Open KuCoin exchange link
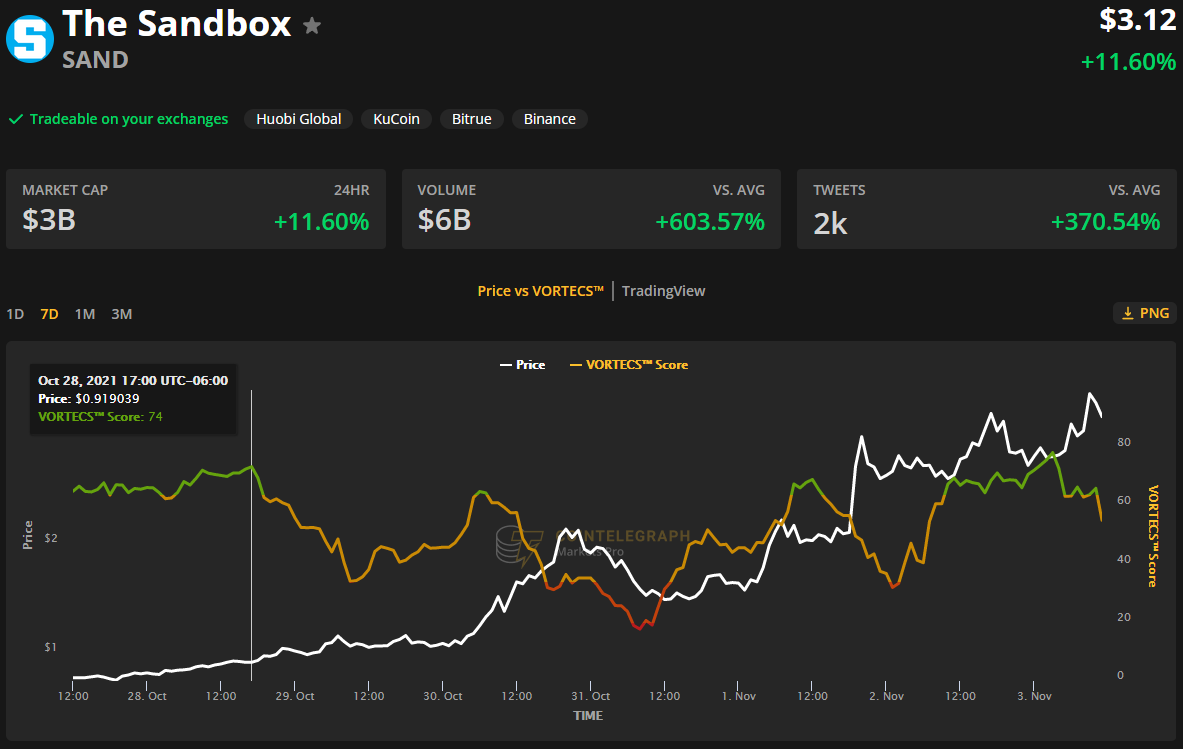Image resolution: width=1183 pixels, height=749 pixels. (396, 119)
